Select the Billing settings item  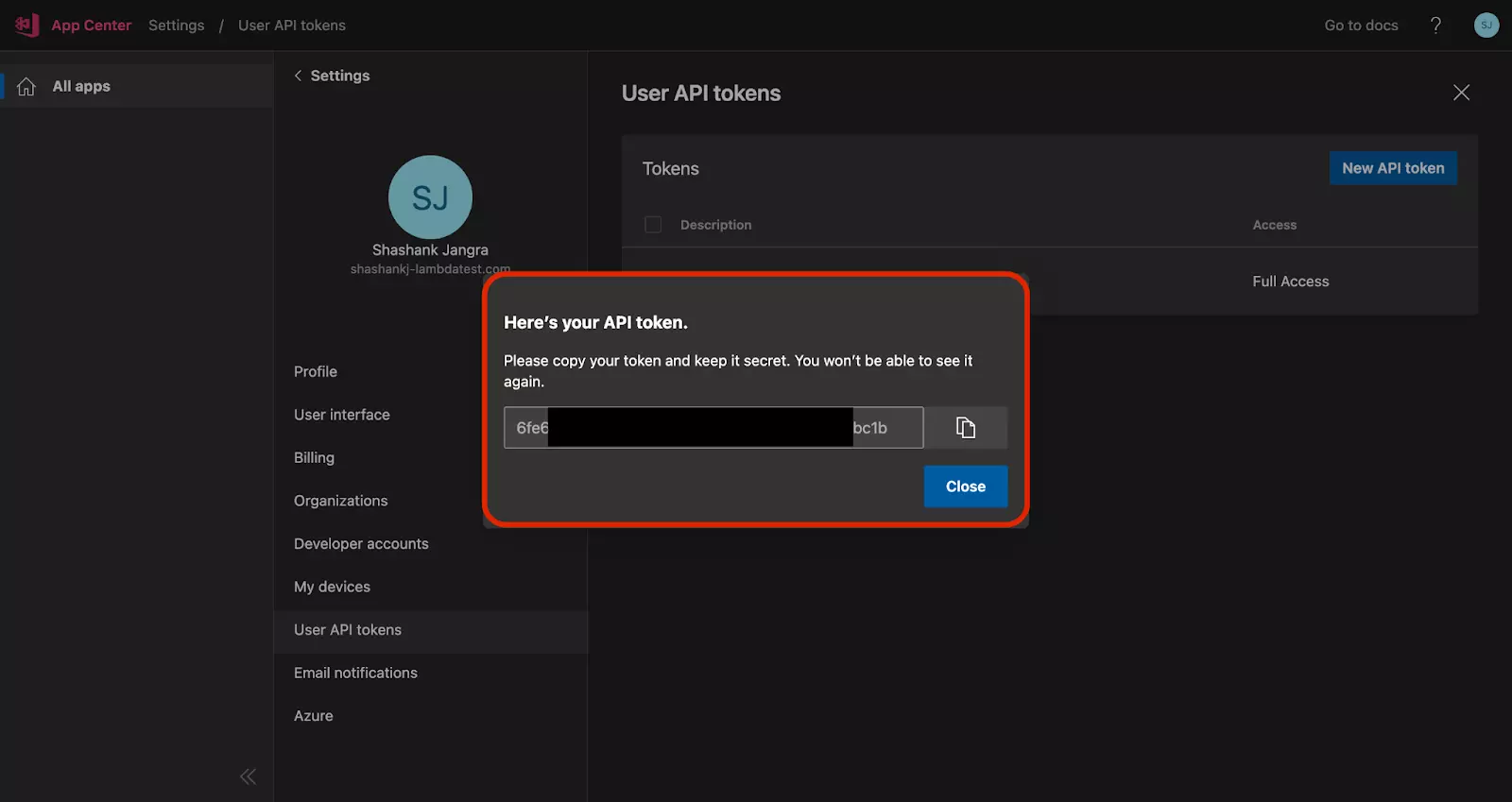(314, 458)
